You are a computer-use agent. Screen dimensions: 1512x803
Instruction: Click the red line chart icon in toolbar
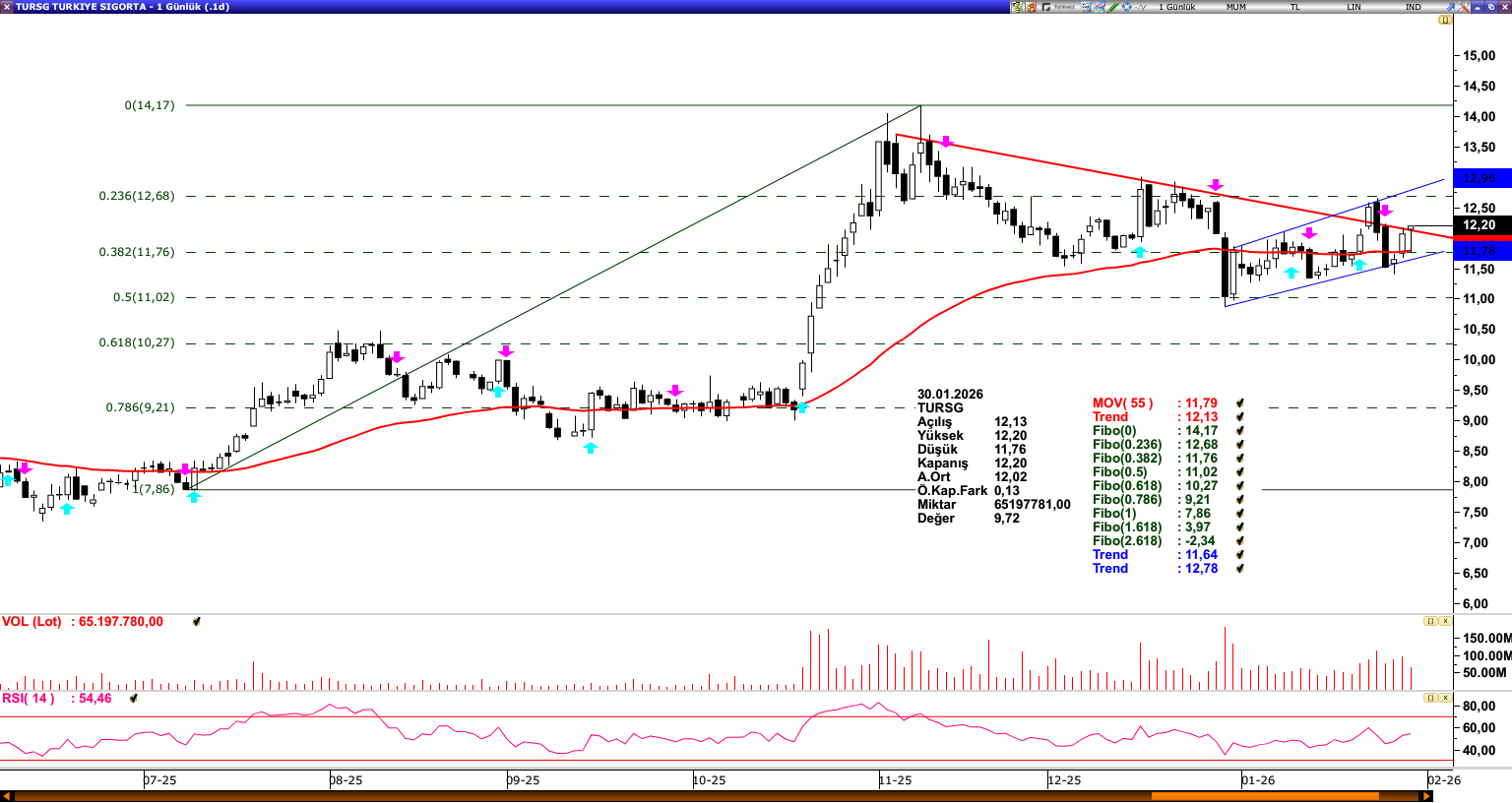coord(1099,7)
